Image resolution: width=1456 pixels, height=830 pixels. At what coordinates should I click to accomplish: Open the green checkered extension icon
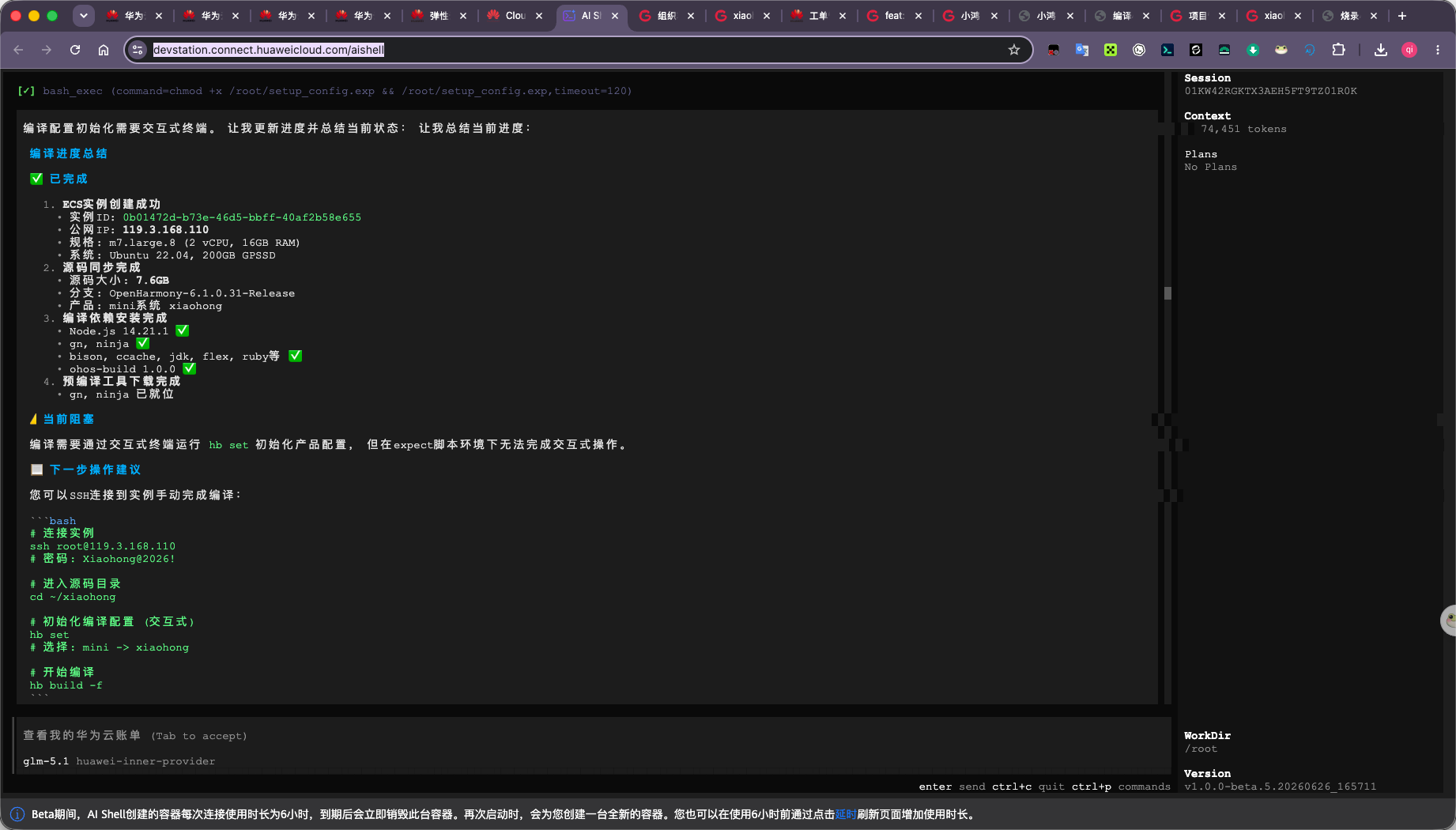1111,50
